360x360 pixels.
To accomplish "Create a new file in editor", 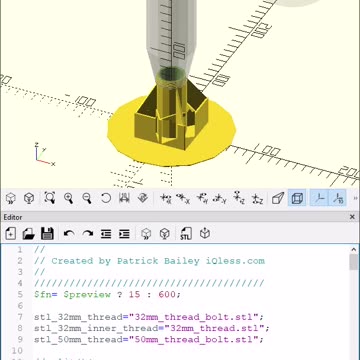I will [11, 234].
